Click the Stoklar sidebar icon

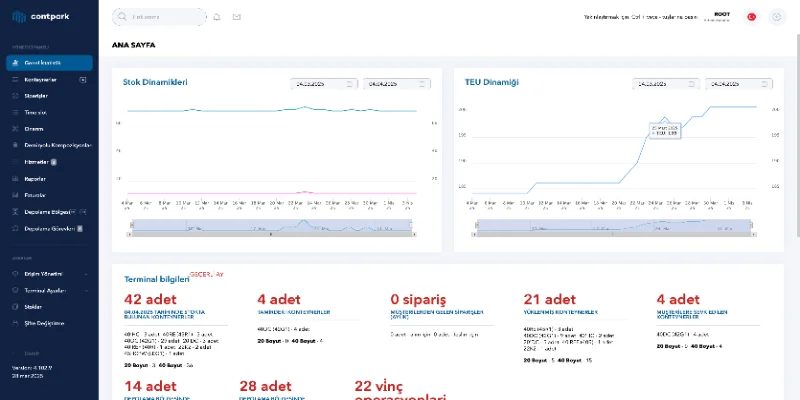[13, 307]
